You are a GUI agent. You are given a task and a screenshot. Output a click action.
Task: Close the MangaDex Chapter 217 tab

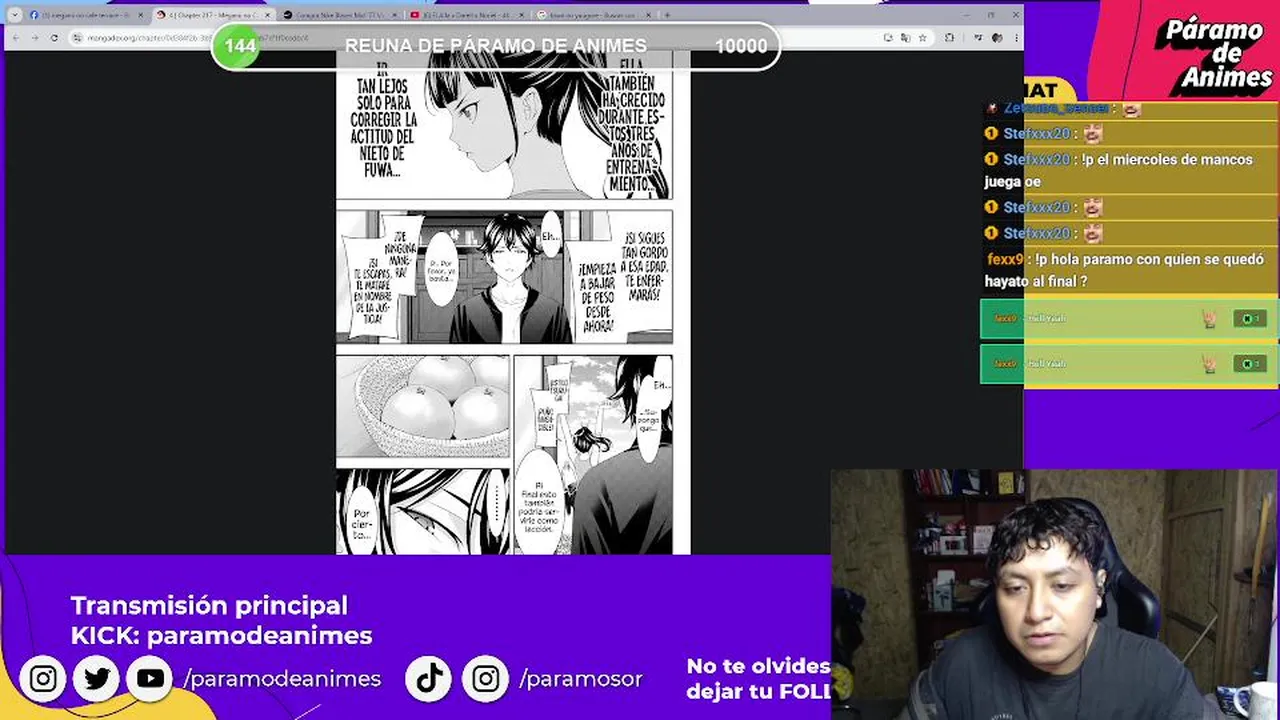[267, 15]
